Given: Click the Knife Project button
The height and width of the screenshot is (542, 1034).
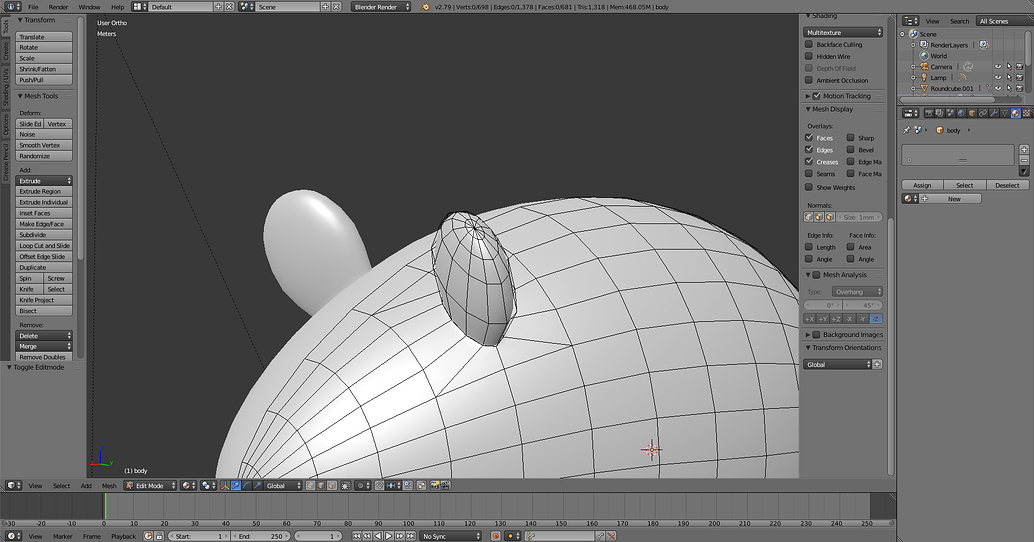Looking at the screenshot, I should point(44,300).
